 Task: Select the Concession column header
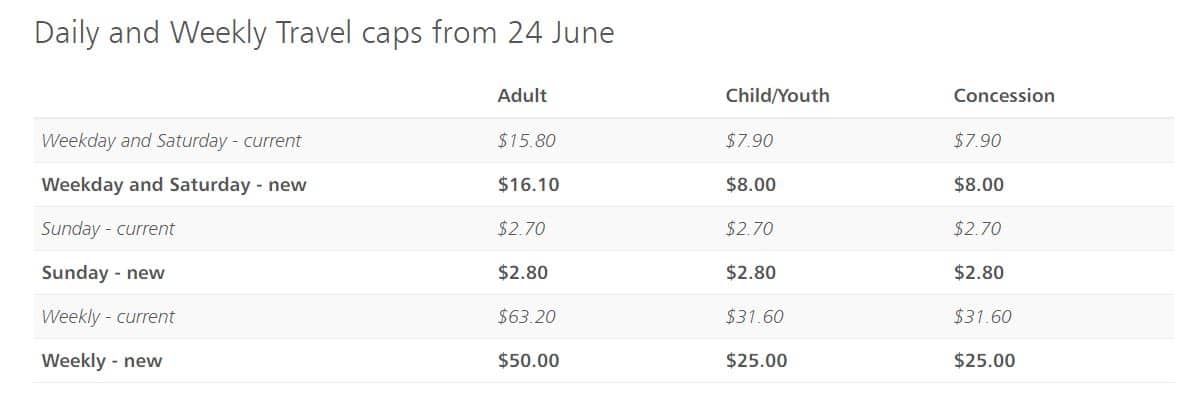(x=1004, y=96)
